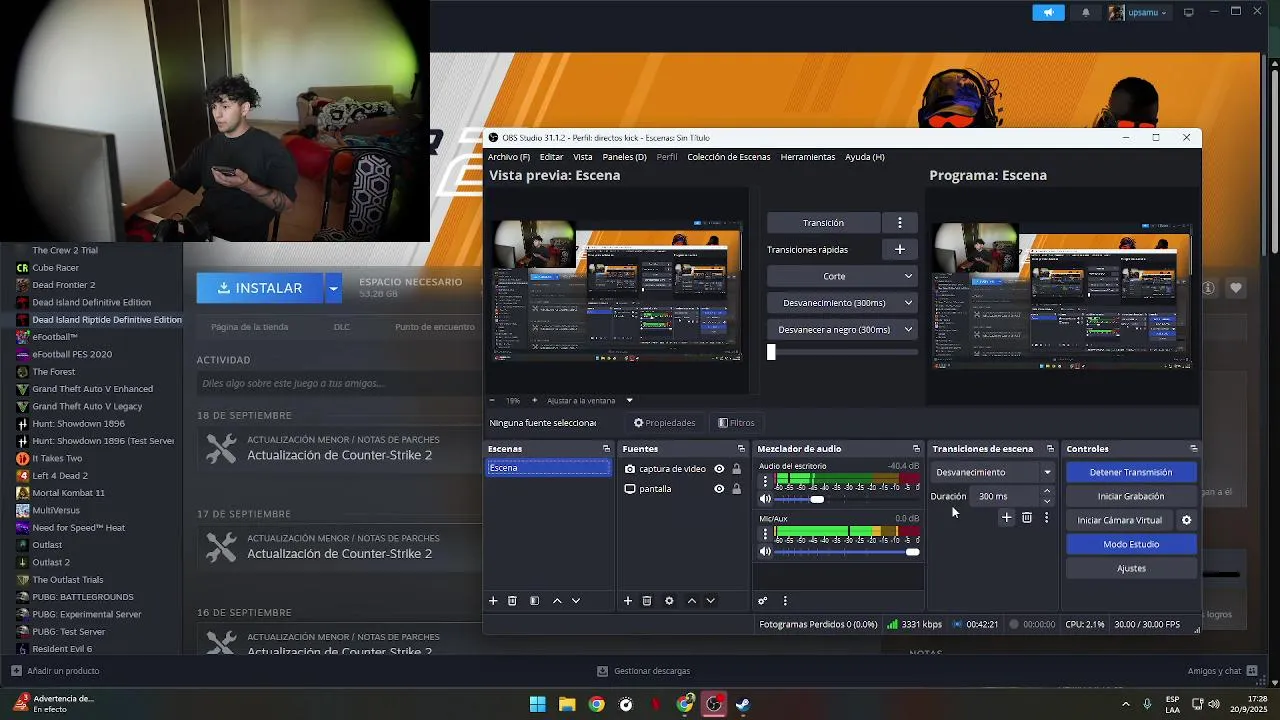Click the studio mode transition T-bar slider
The image size is (1280, 720).
pyautogui.click(x=842, y=352)
